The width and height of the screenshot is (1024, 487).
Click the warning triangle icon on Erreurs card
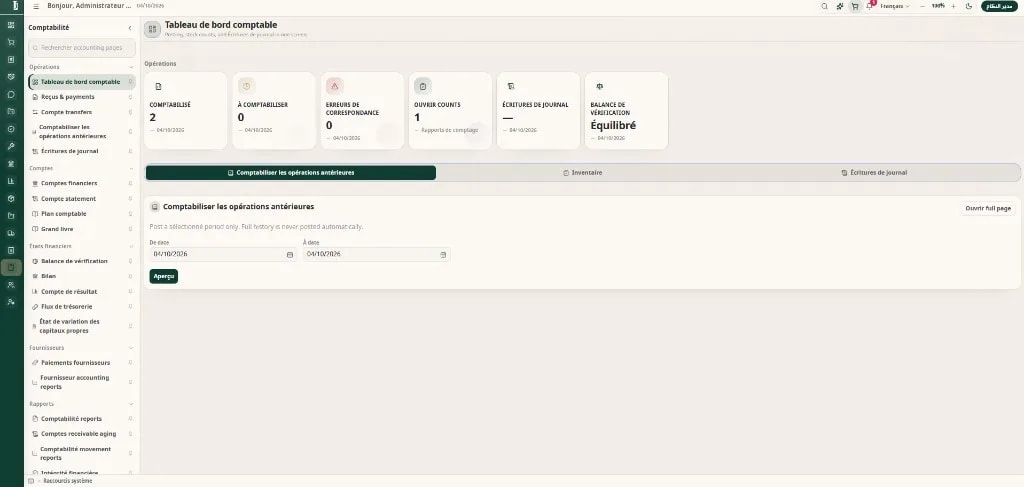coord(334,86)
